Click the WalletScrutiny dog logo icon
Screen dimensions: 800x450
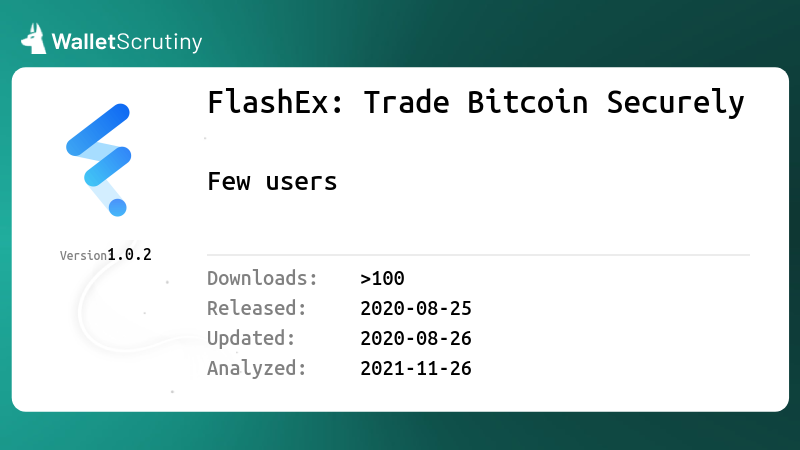[x=34, y=39]
